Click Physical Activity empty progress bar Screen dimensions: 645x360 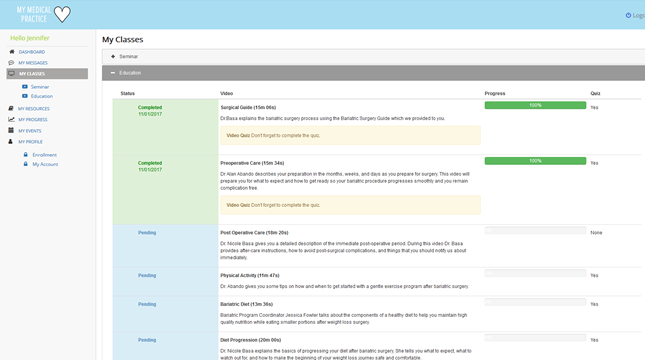coord(535,273)
